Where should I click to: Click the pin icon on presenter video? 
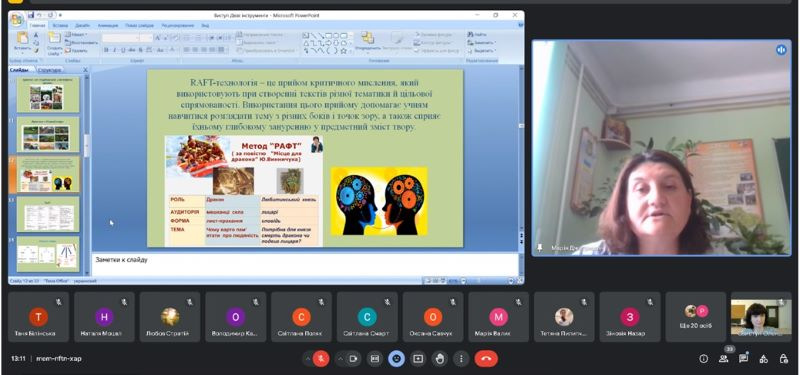540,247
